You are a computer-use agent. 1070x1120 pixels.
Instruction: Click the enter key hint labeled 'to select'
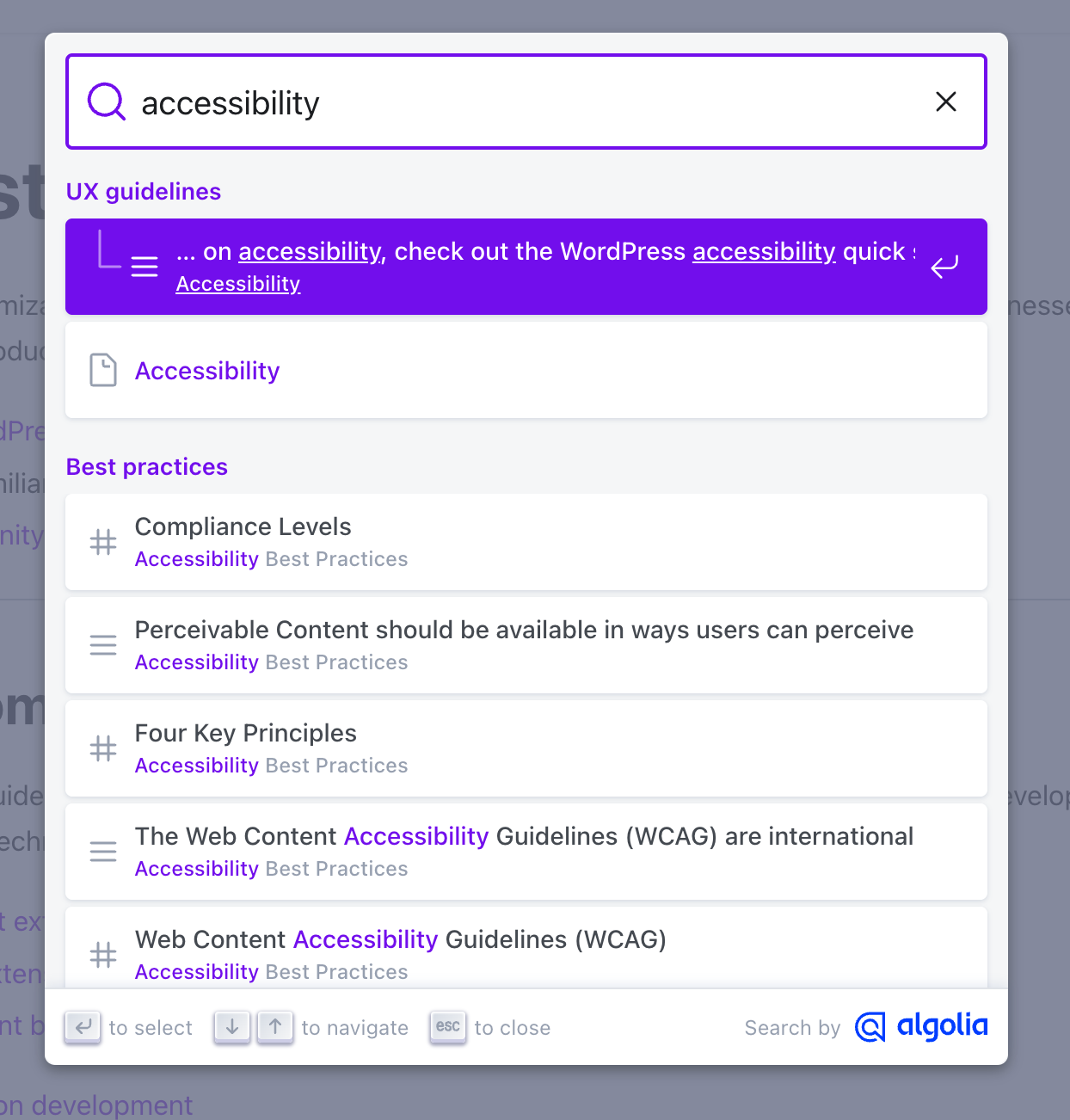[83, 1026]
